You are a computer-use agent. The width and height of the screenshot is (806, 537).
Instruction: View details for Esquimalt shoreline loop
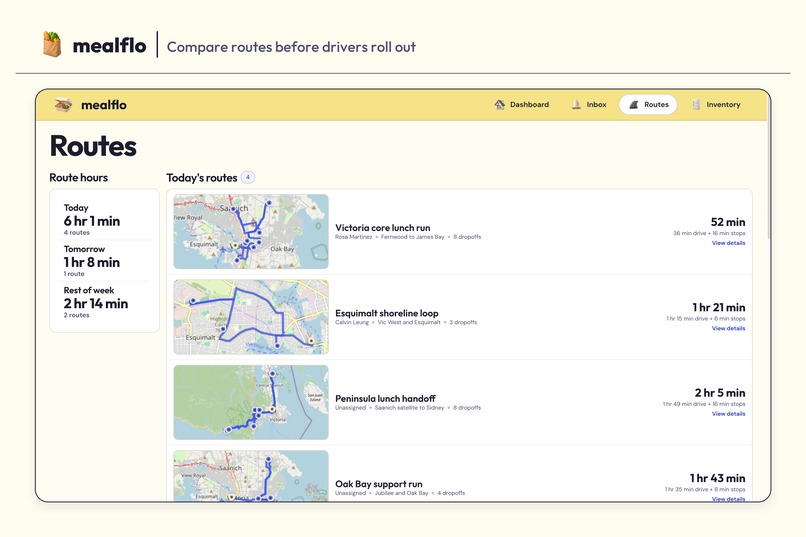point(728,328)
